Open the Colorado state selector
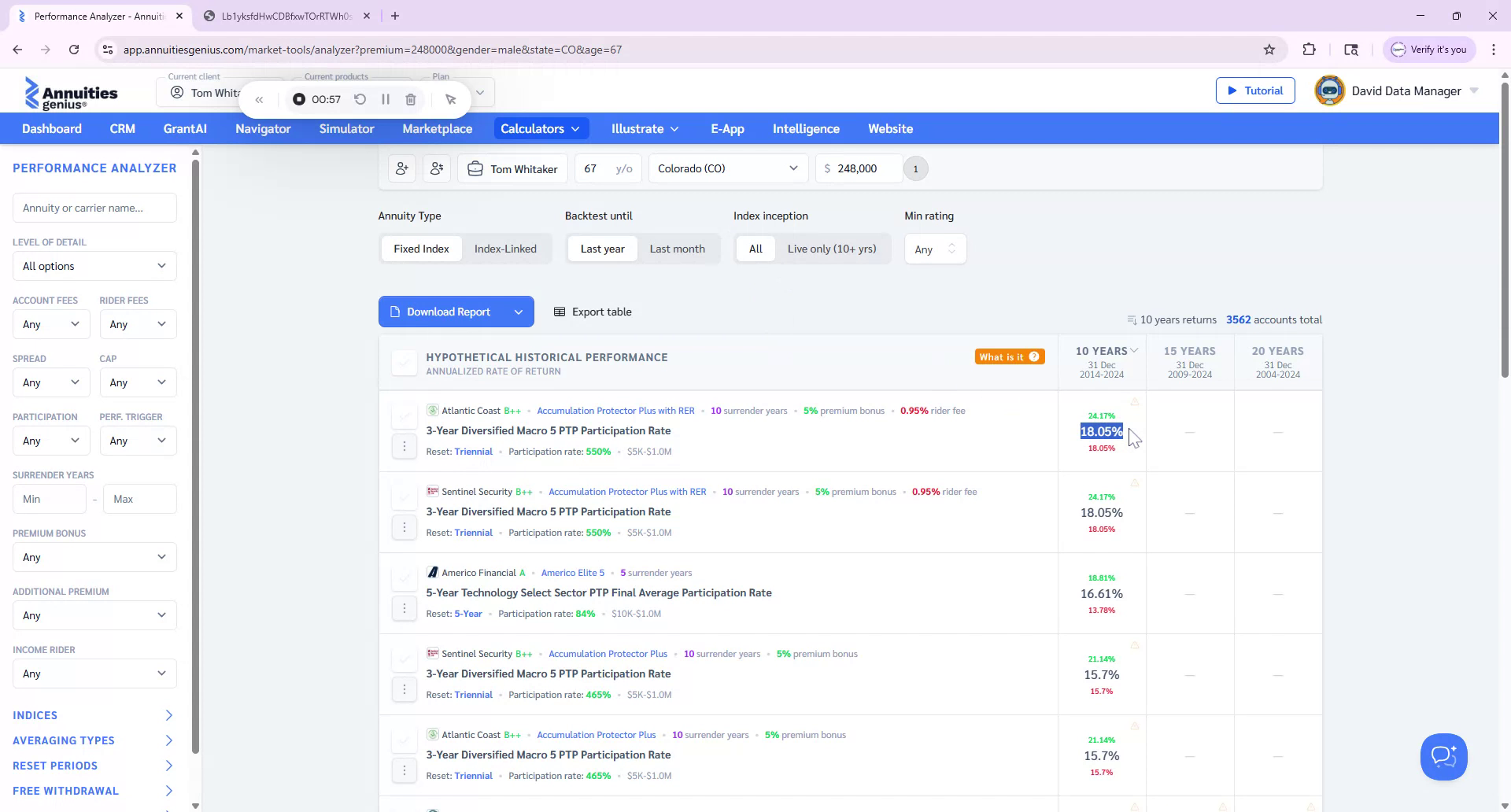This screenshot has height=812, width=1511. 726,168
